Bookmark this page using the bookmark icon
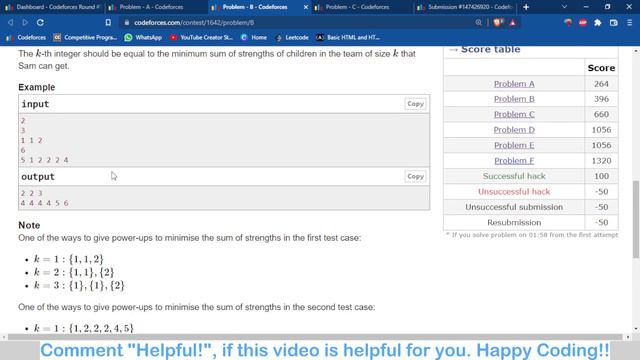Viewport: 640px width, 360px height. pyautogui.click(x=108, y=22)
